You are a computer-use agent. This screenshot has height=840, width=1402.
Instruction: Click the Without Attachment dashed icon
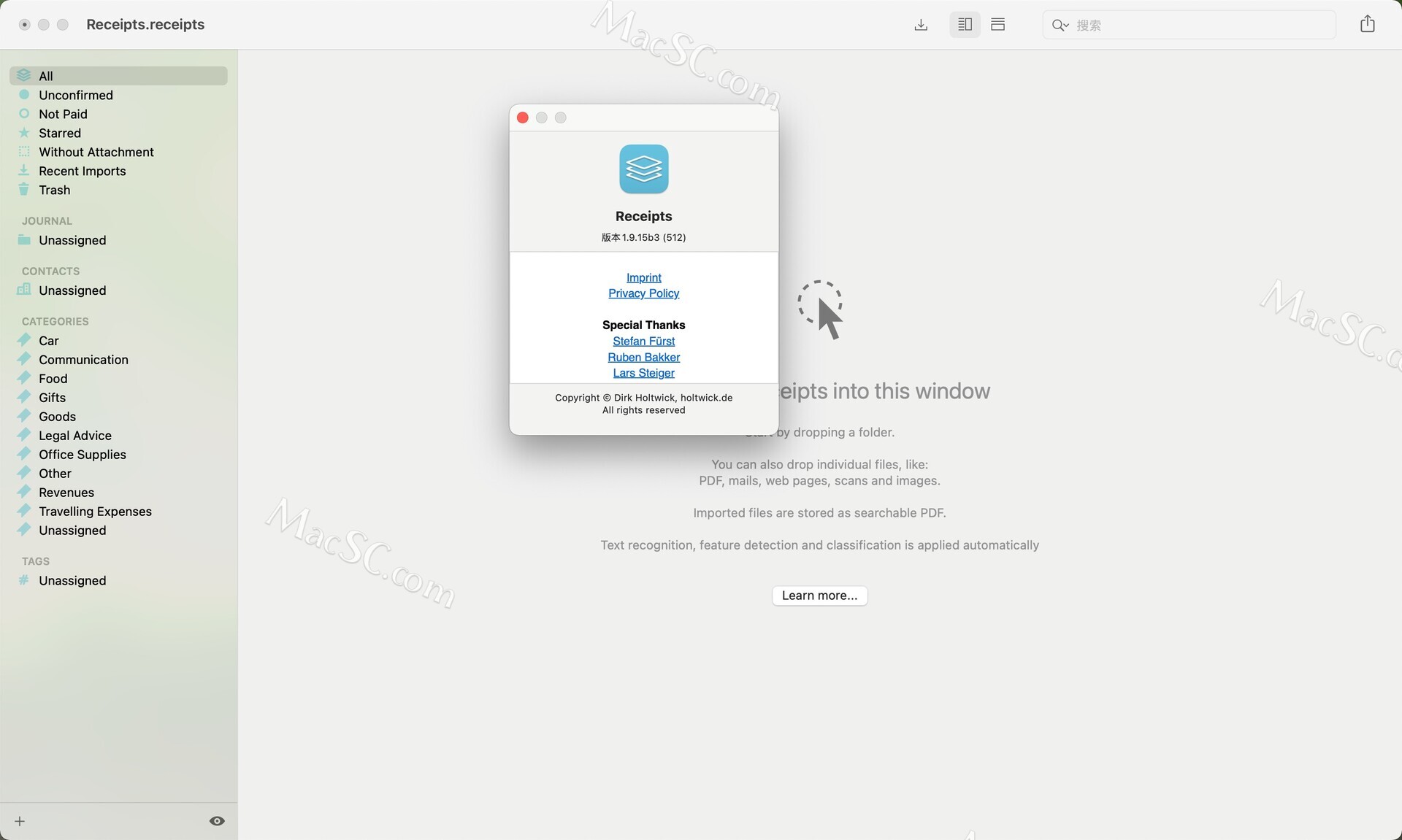coord(23,152)
